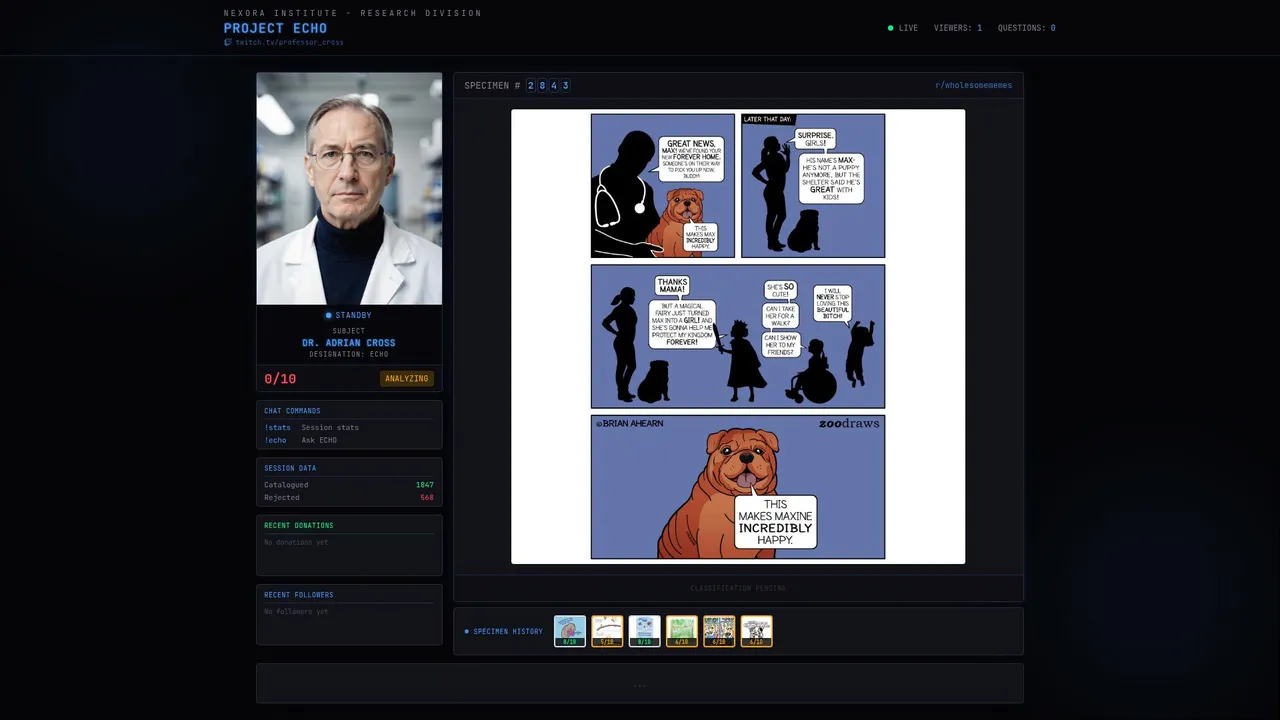
Task: Select the Catalogued count 1847
Action: coord(425,485)
